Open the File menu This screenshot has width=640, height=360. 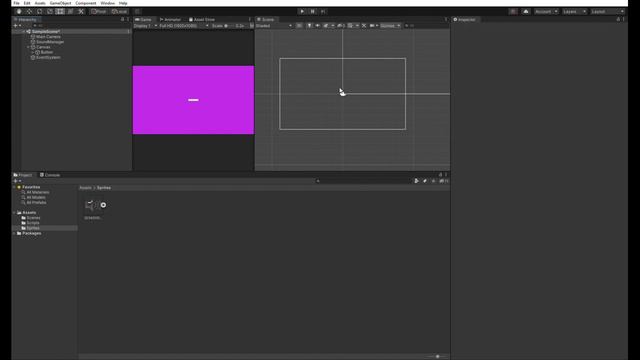[x=16, y=3]
